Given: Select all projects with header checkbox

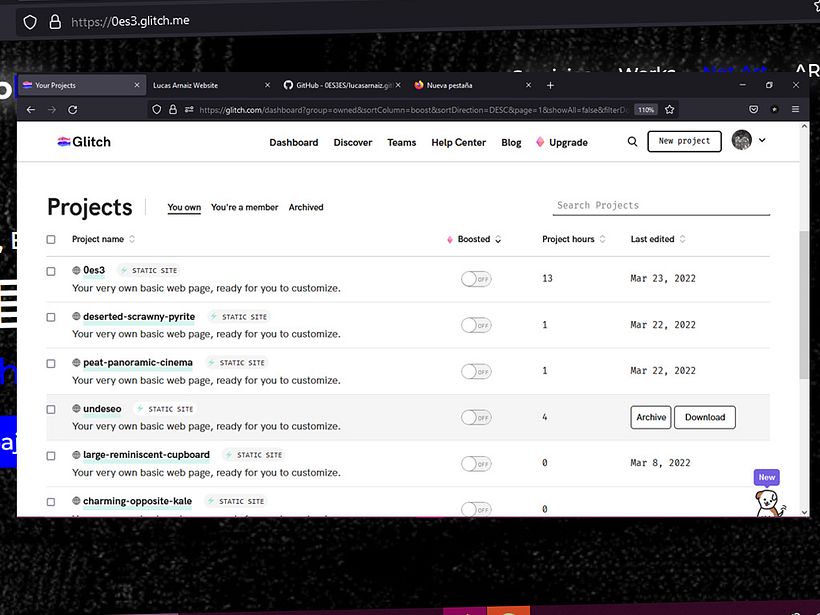Looking at the screenshot, I should coord(51,240).
